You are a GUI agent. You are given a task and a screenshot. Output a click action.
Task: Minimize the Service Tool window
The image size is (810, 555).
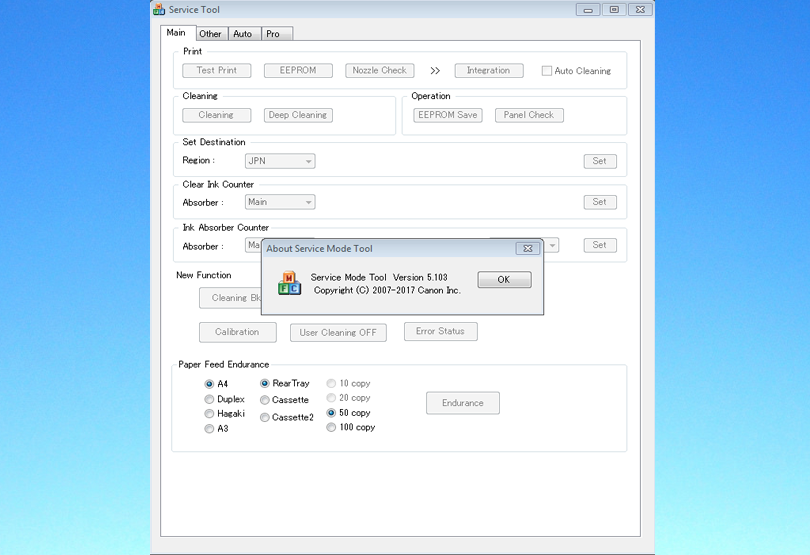click(588, 10)
